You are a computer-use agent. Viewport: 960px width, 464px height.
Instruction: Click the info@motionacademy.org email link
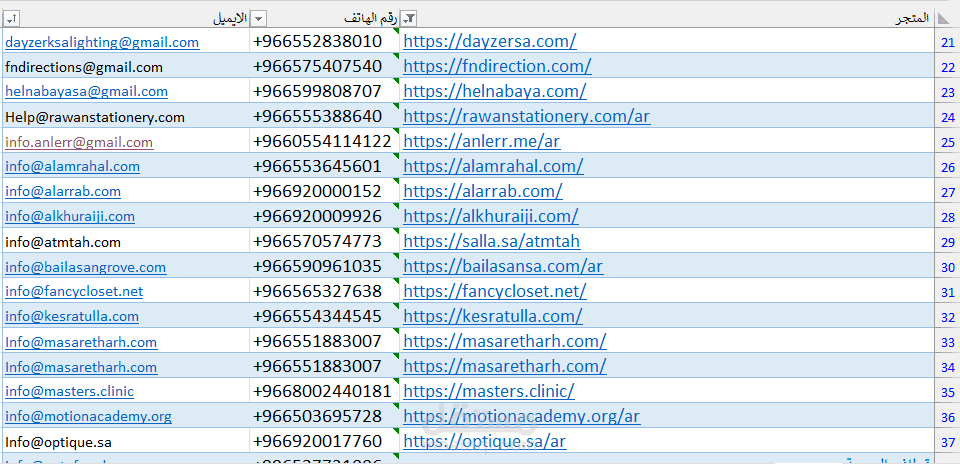(x=88, y=417)
